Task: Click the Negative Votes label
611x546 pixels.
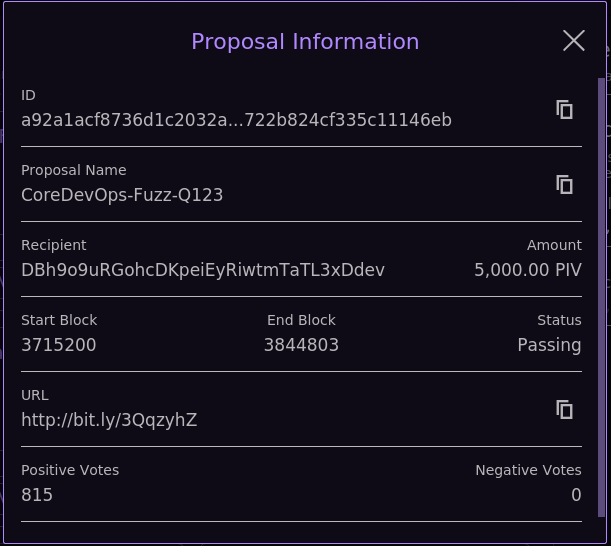Action: click(528, 470)
